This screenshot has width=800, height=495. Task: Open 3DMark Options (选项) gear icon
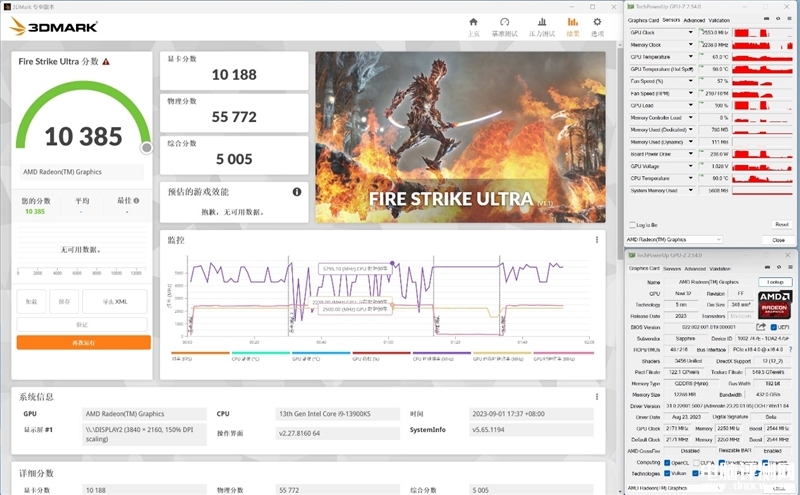click(597, 22)
